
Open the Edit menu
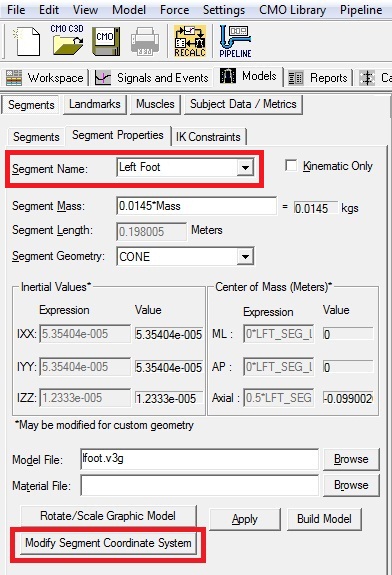pyautogui.click(x=49, y=10)
